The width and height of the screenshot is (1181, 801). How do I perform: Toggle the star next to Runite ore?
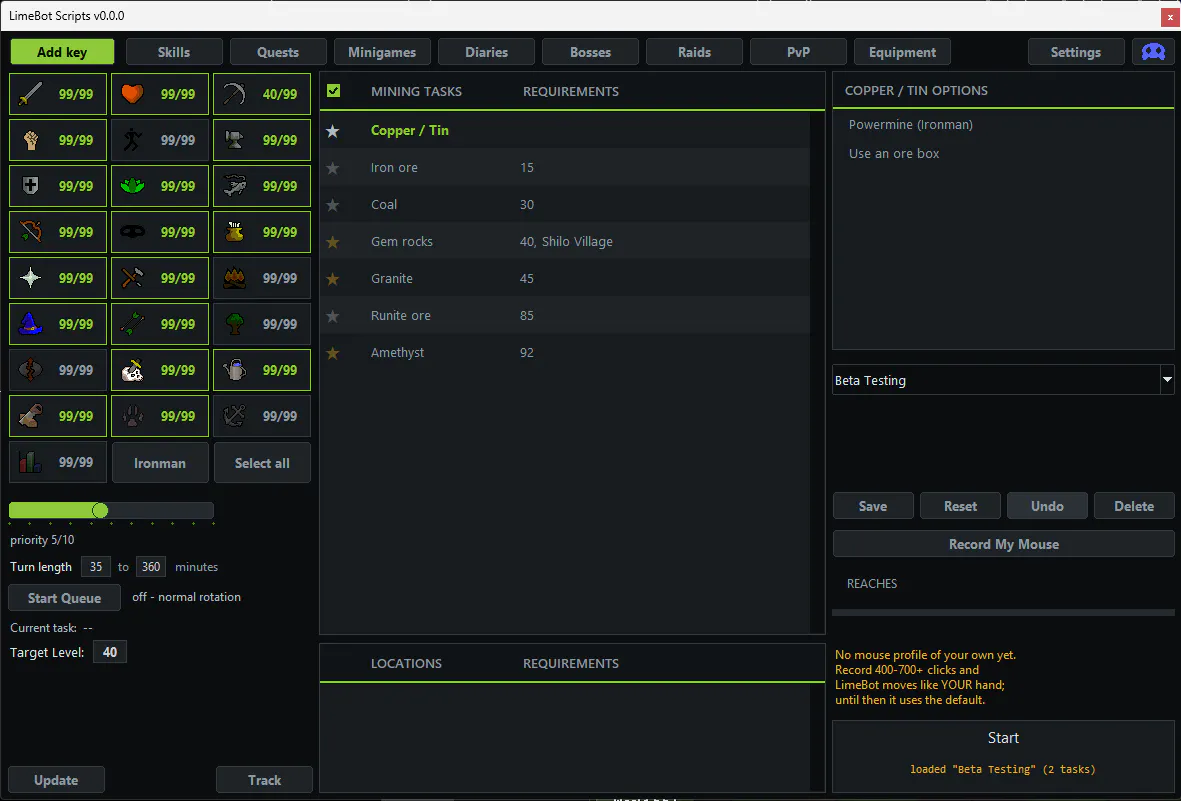coord(332,316)
